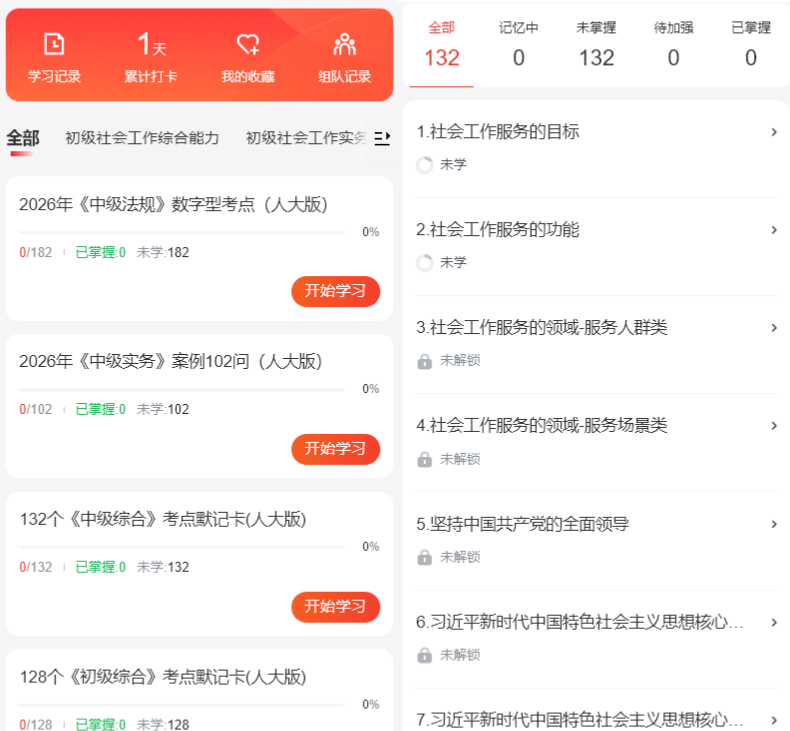Screen dimensions: 790x731
Task: Click the lock icon under 坚持中国共产党的全面领导
Action: point(424,557)
